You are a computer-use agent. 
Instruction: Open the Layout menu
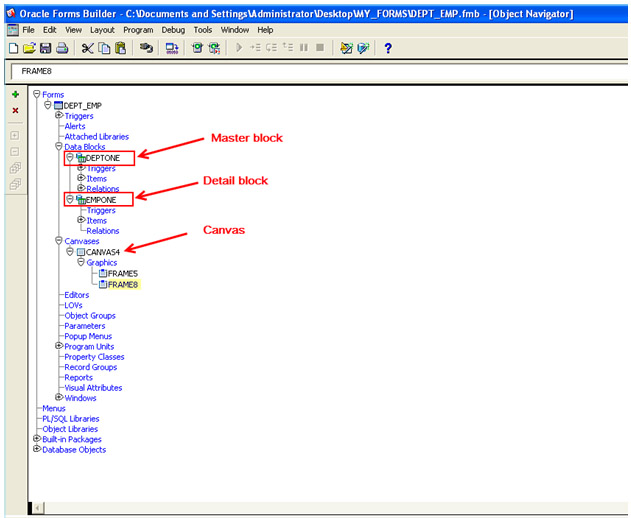[x=102, y=30]
